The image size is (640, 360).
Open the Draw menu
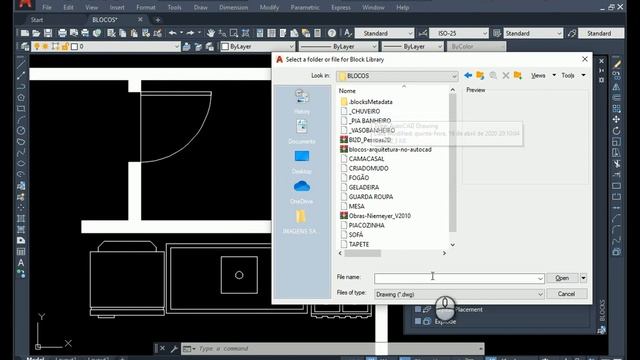pos(200,7)
